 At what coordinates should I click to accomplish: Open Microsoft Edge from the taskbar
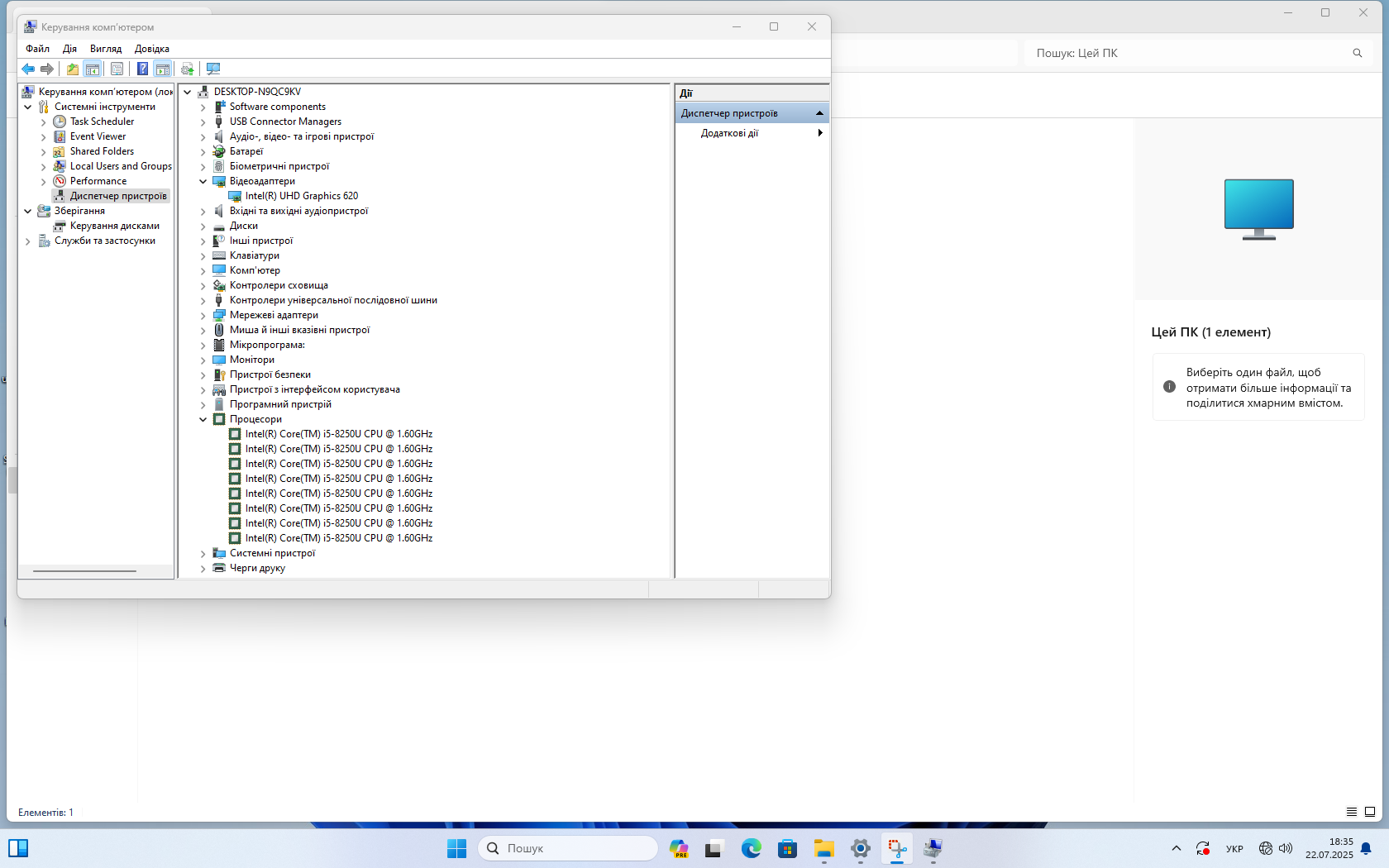751,848
